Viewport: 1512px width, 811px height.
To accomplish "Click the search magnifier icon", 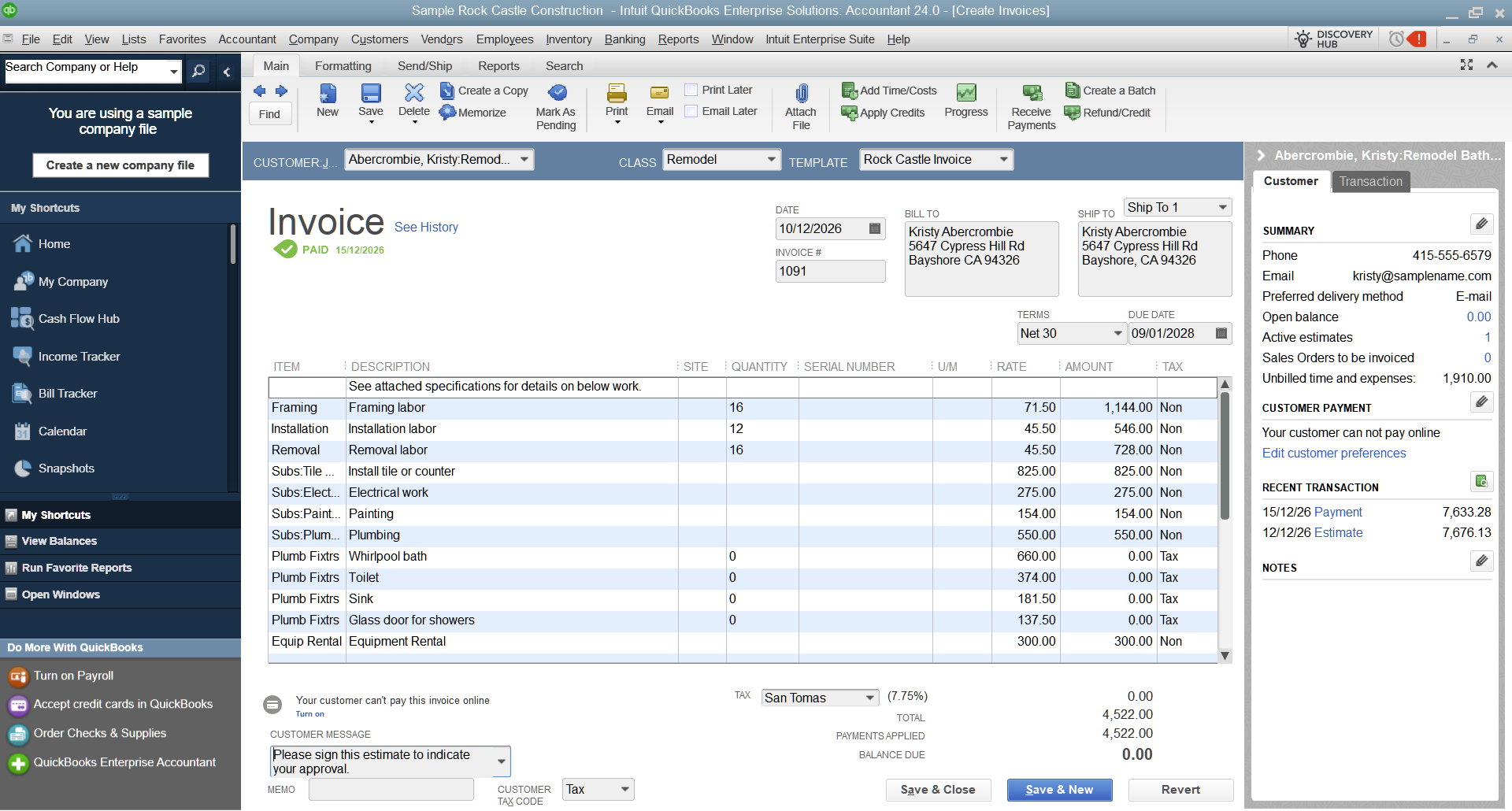I will point(198,72).
